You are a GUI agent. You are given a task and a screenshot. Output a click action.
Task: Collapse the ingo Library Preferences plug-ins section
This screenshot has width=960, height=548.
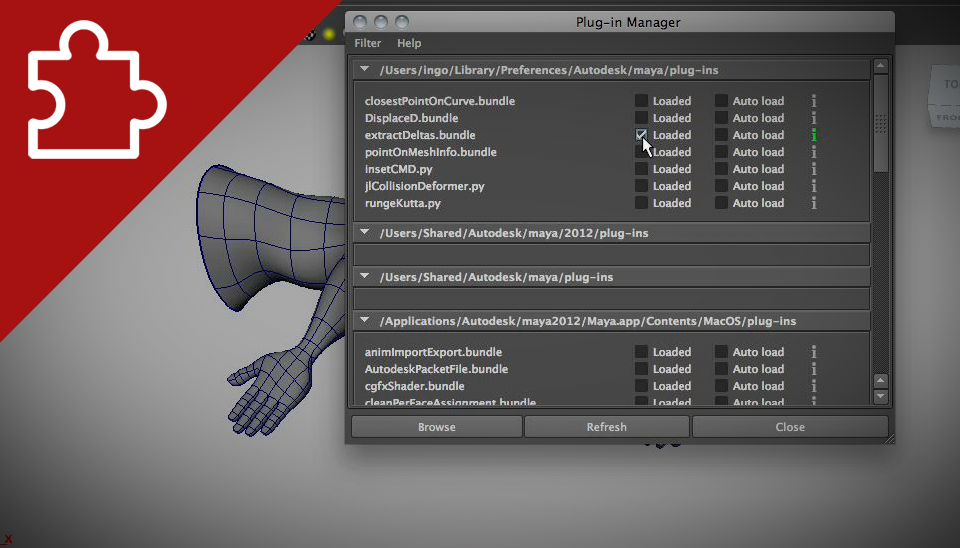click(x=364, y=70)
